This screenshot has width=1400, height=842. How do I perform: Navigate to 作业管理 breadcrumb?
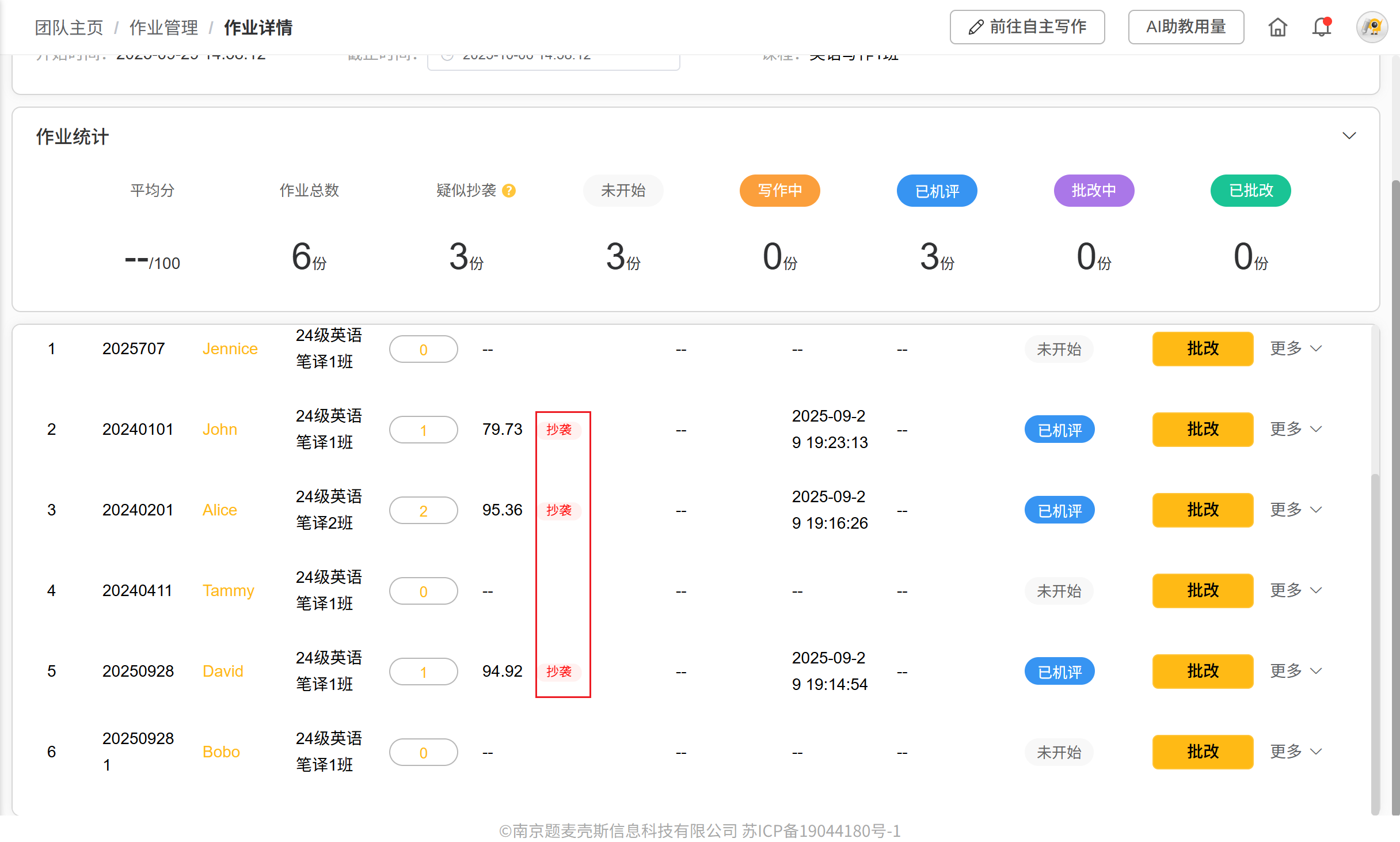pos(163,27)
